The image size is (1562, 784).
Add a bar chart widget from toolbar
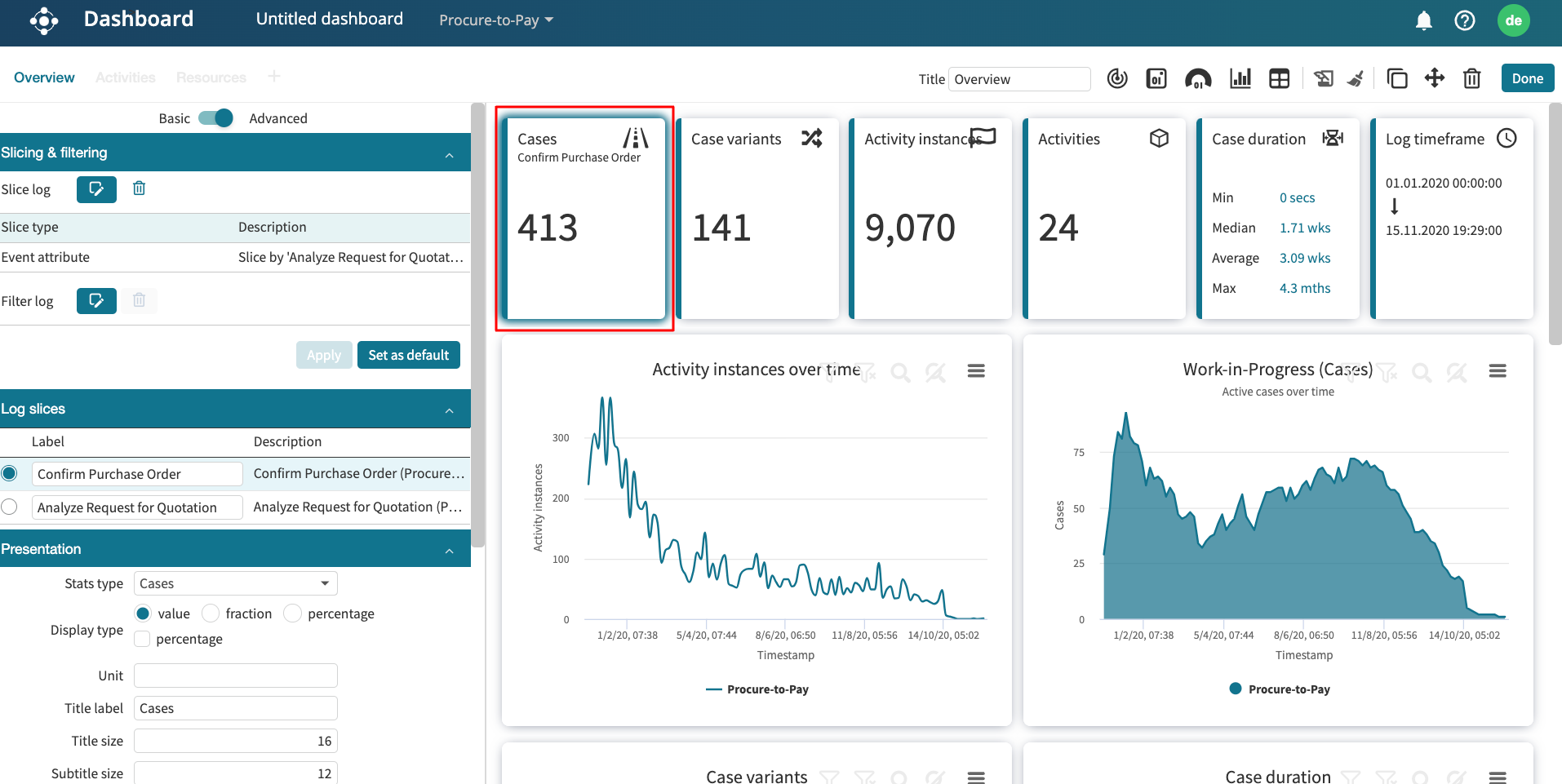1240,78
